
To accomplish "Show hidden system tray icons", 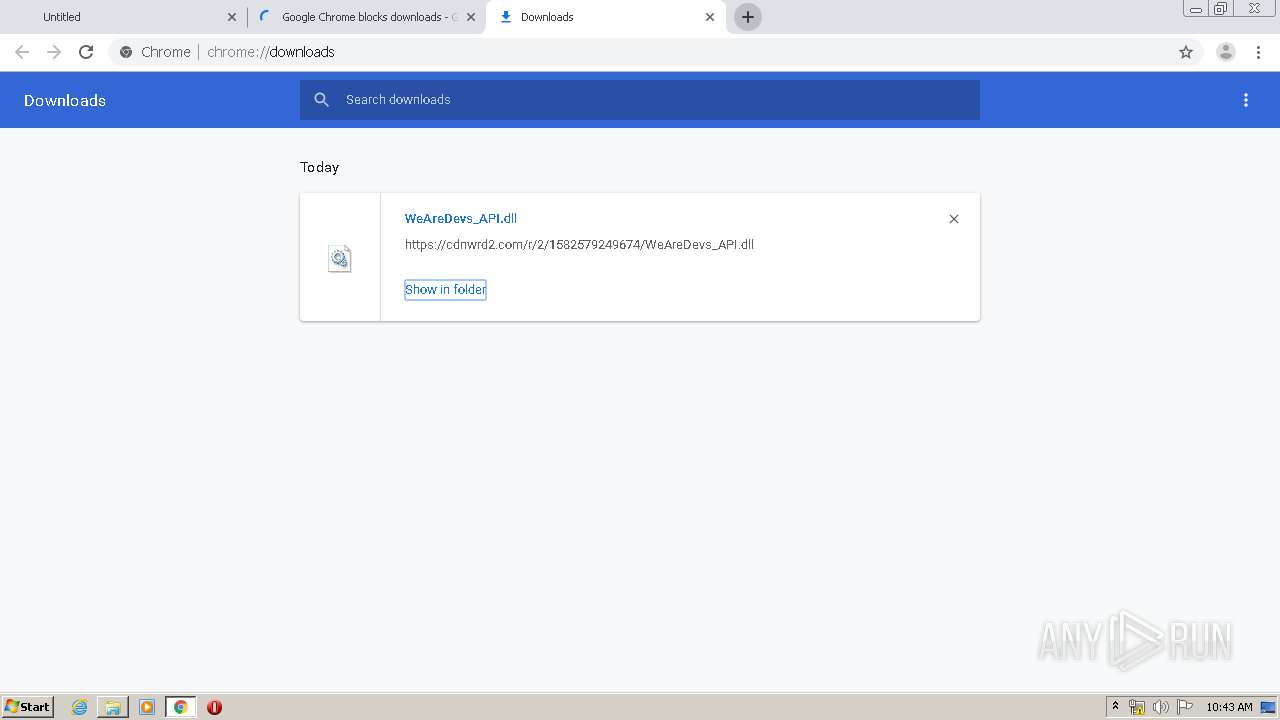I will pos(1116,707).
